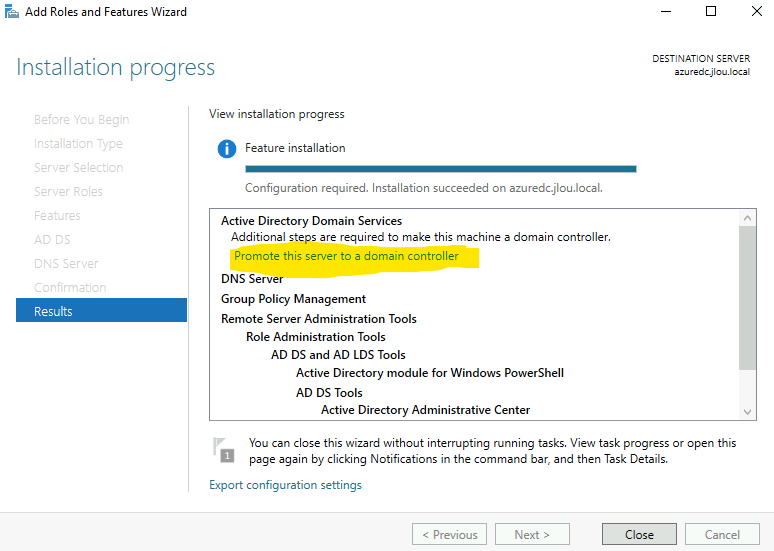The image size is (774, 551).
Task: Select the Results step in sidebar
Action: pyautogui.click(x=101, y=311)
